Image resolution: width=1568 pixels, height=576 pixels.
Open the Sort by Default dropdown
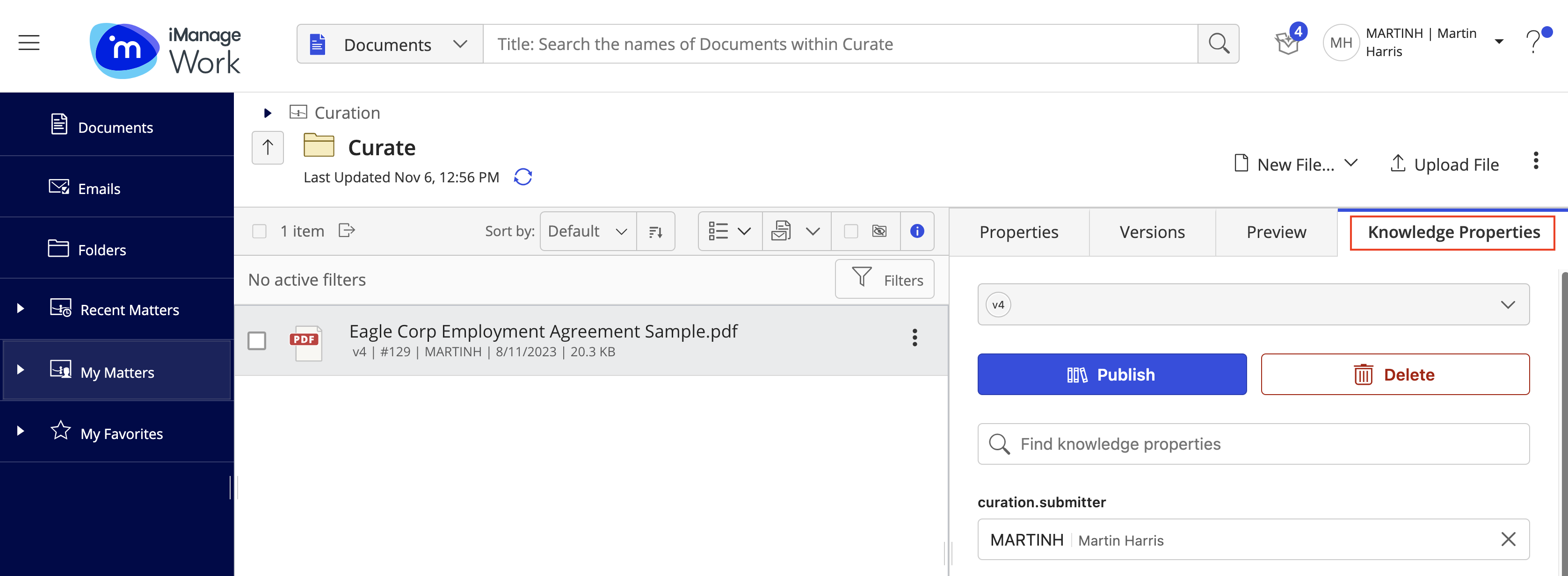[x=588, y=231]
